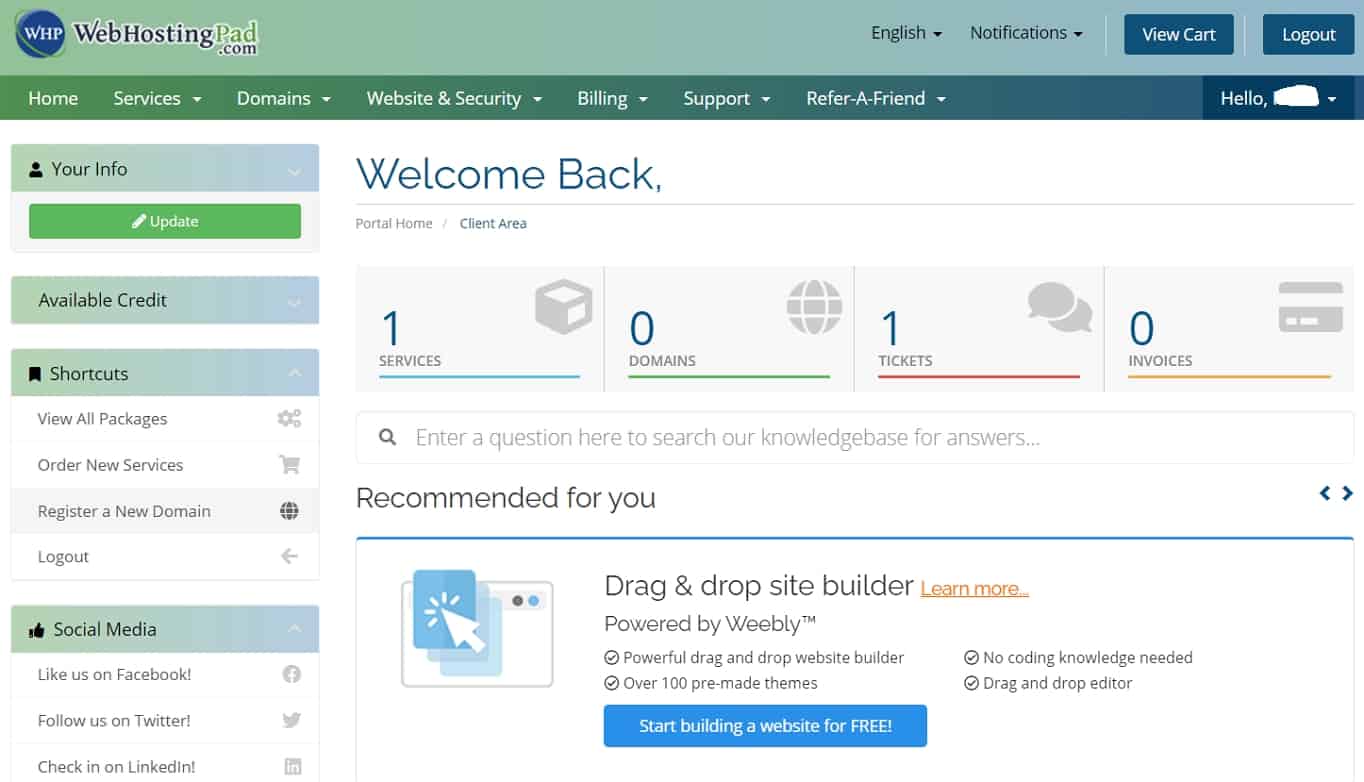Click the chat bubbles icon on Tickets tile
The image size is (1364, 782).
[1060, 307]
